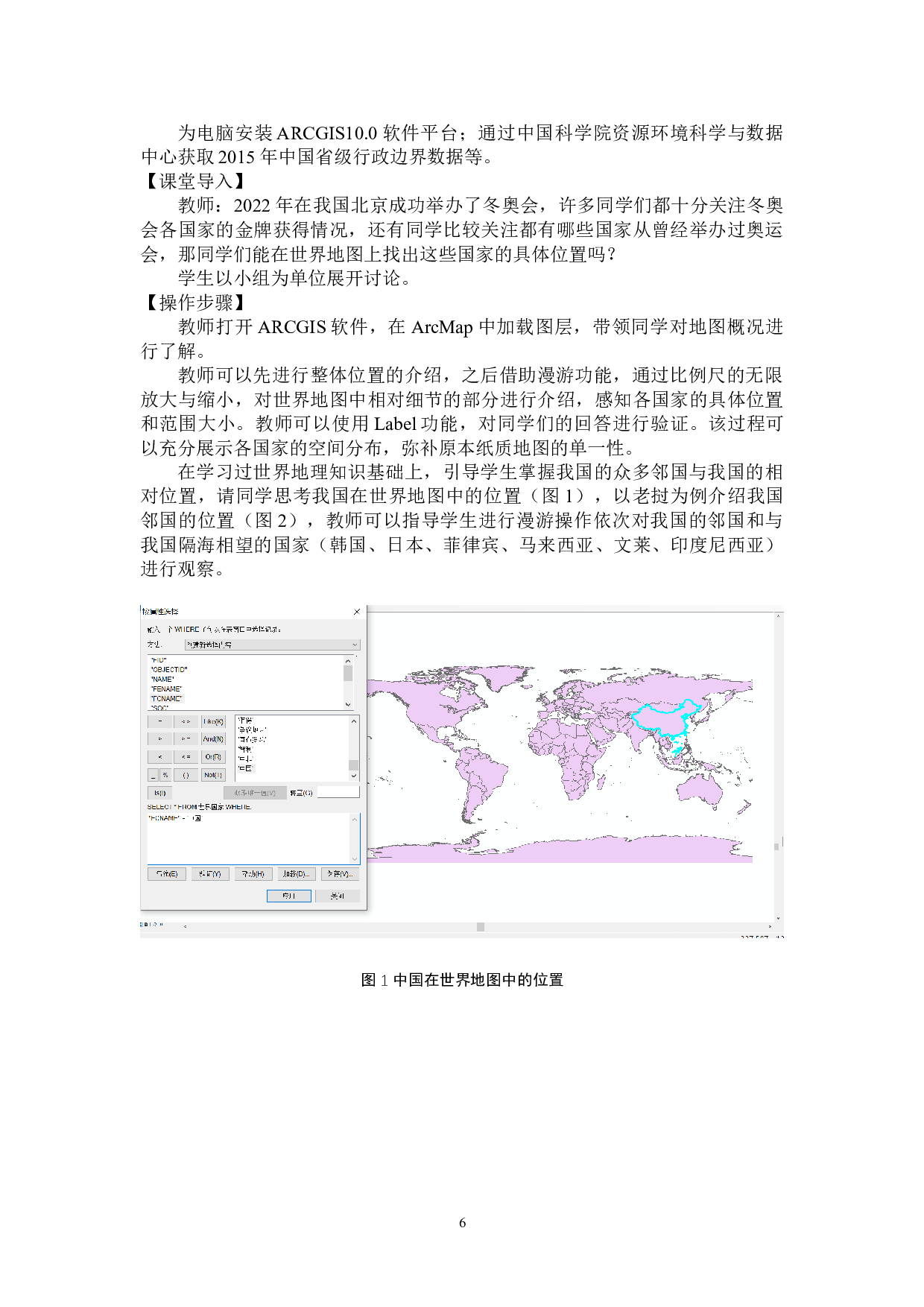
Task: Click the Help (H) button
Action: click(253, 874)
